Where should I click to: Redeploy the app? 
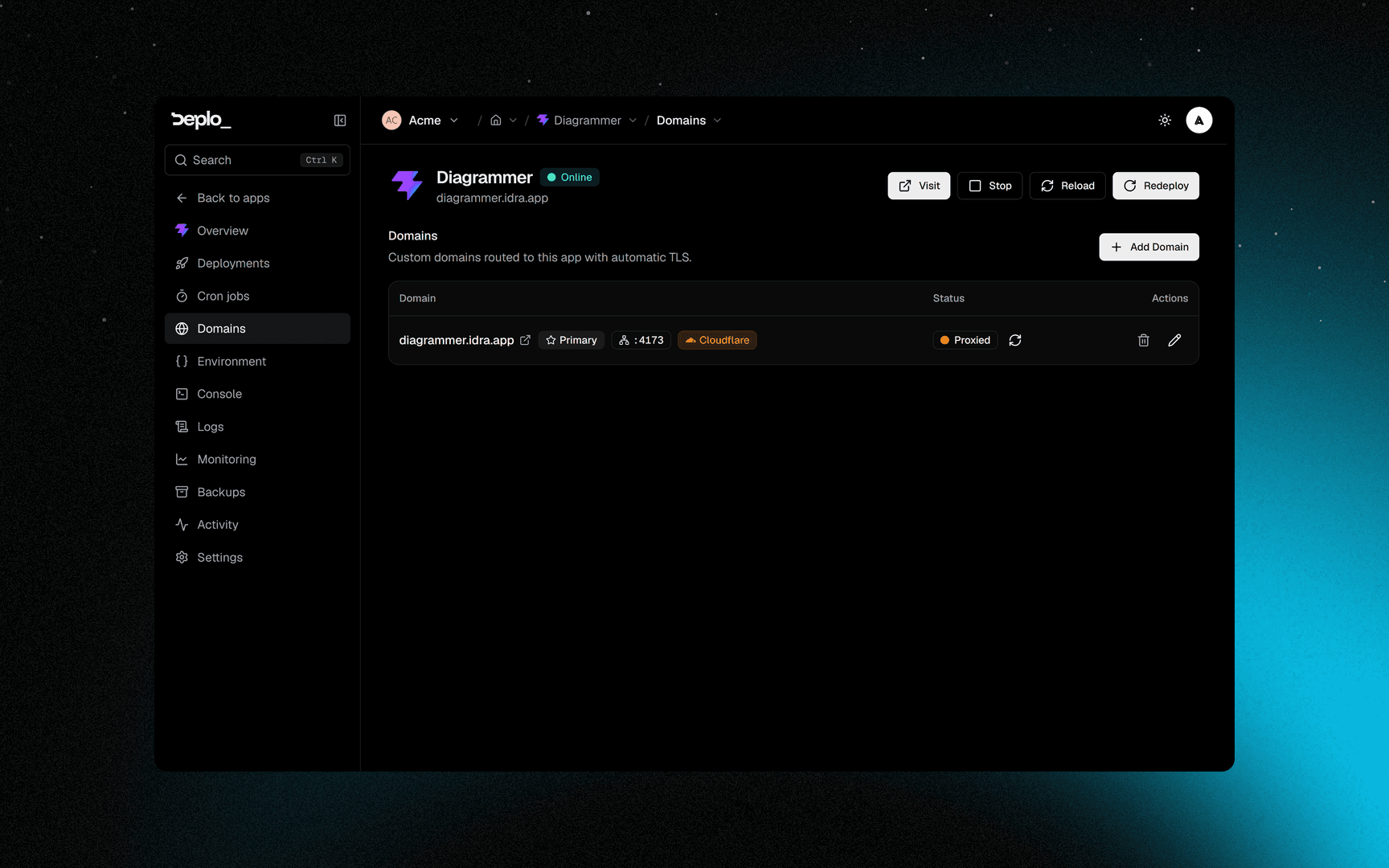(x=1156, y=186)
